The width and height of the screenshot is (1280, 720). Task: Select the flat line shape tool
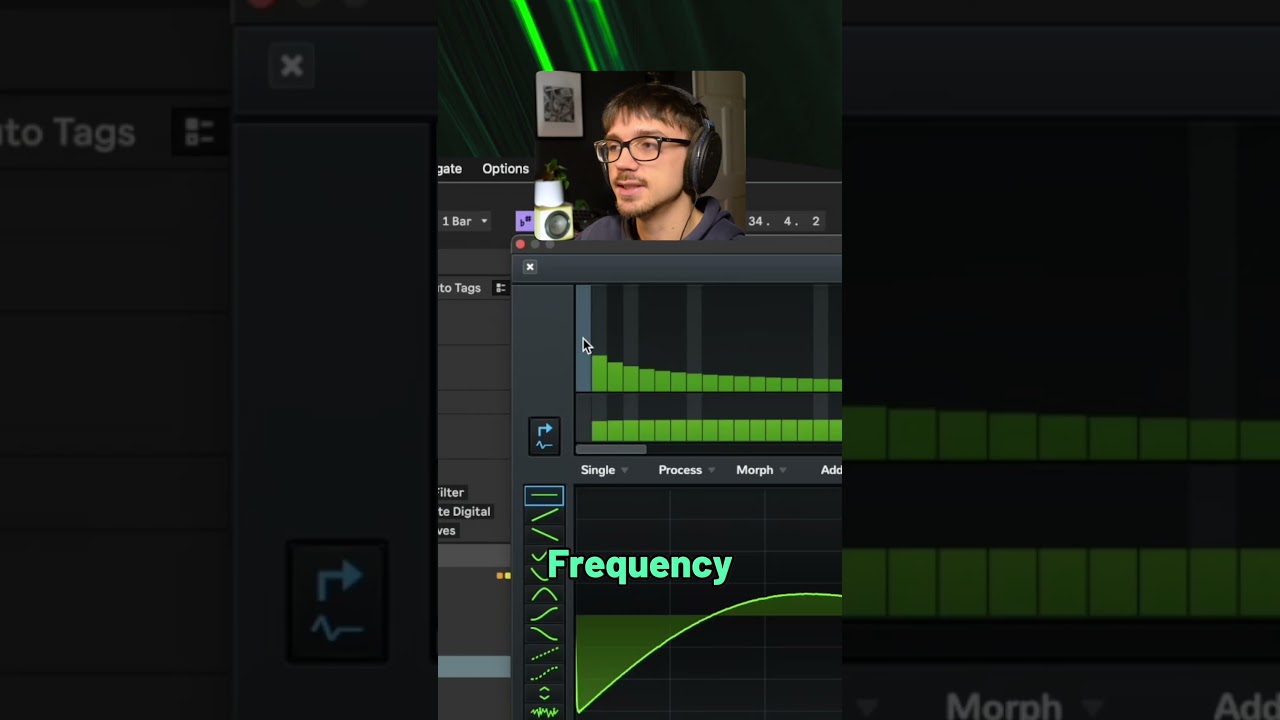[x=544, y=495]
